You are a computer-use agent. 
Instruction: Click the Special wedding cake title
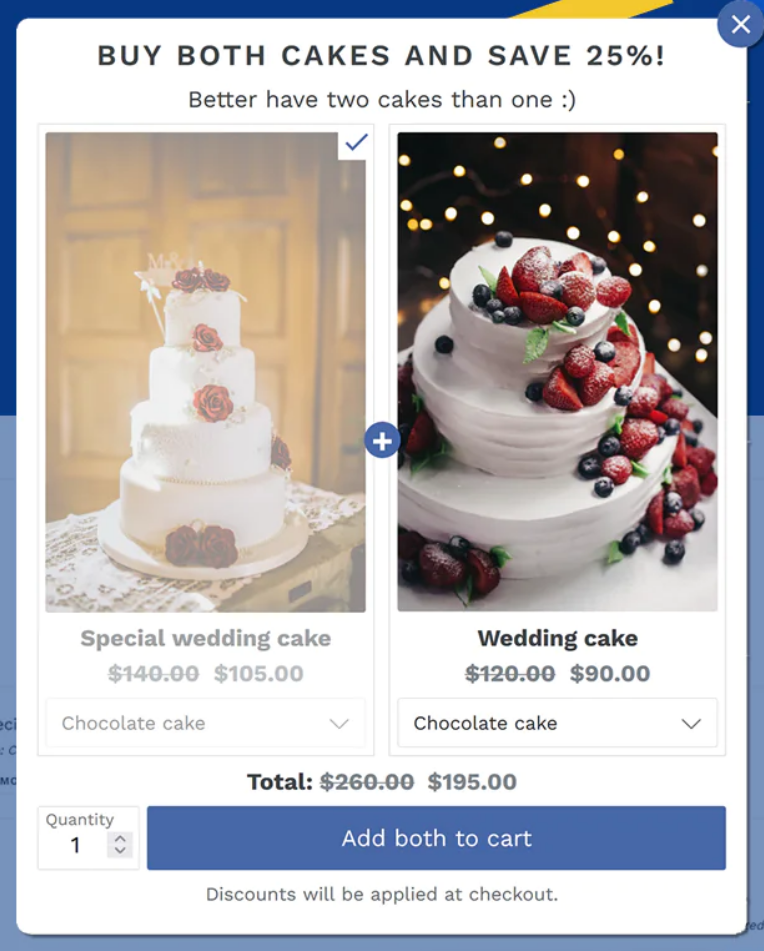pyautogui.click(x=206, y=638)
